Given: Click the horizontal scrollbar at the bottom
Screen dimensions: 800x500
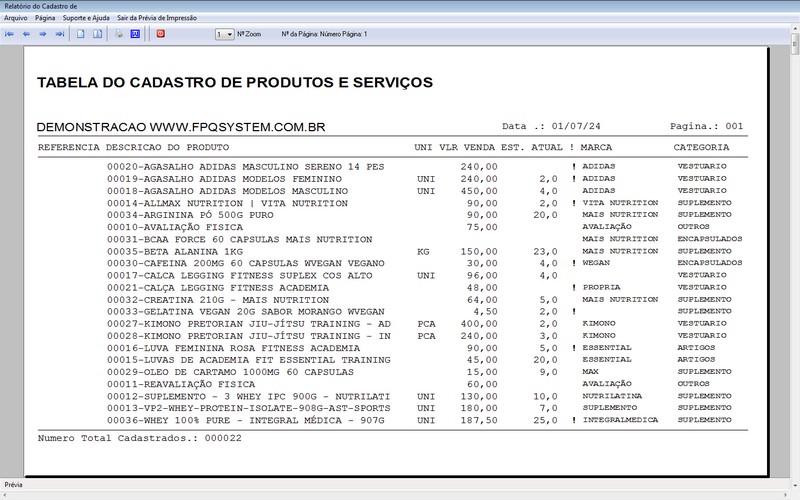Looking at the screenshot, I should (x=395, y=496).
